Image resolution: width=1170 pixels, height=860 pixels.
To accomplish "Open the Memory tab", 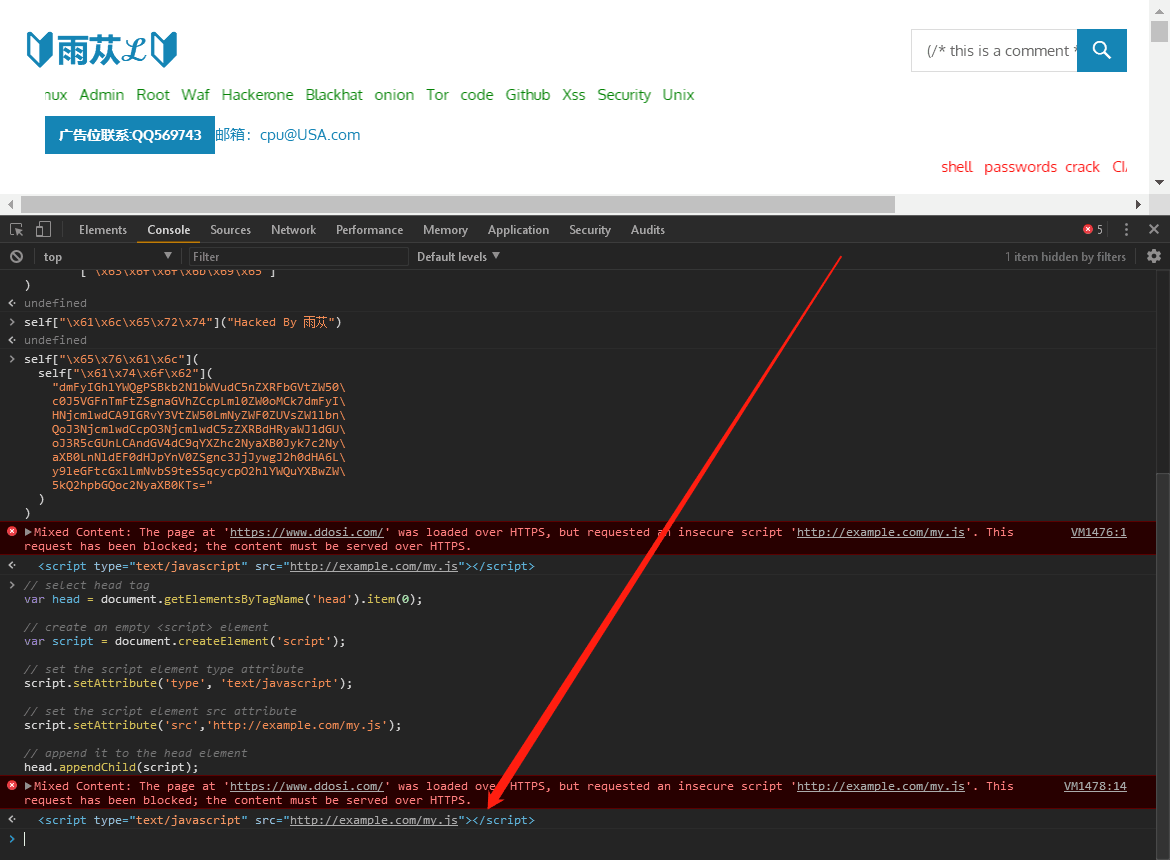I will coord(445,230).
